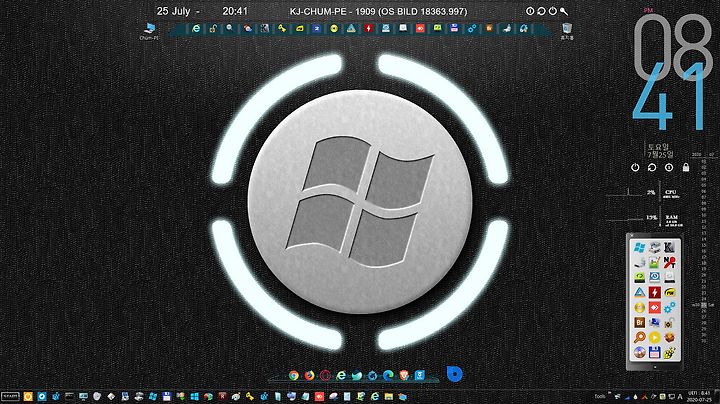The height and width of the screenshot is (404, 720).
Task: Open the yellow disc icon in top dock
Action: 334,28
